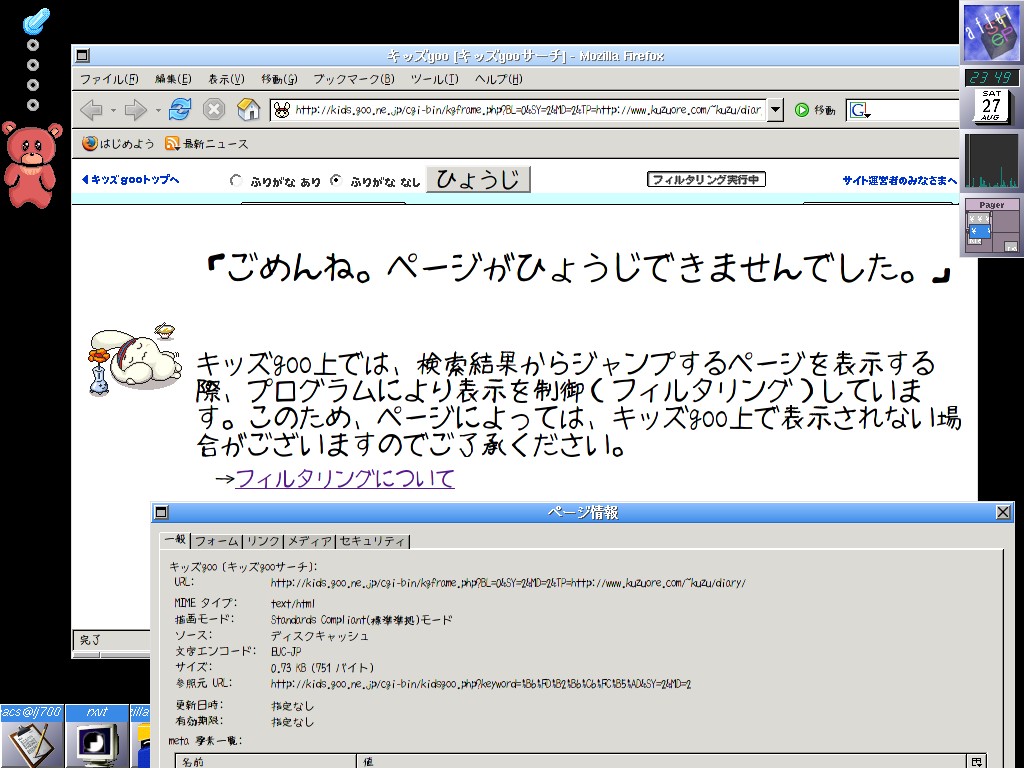1024x768 pixels.
Task: Click the Firefox Forward arrow button
Action: [x=135, y=110]
